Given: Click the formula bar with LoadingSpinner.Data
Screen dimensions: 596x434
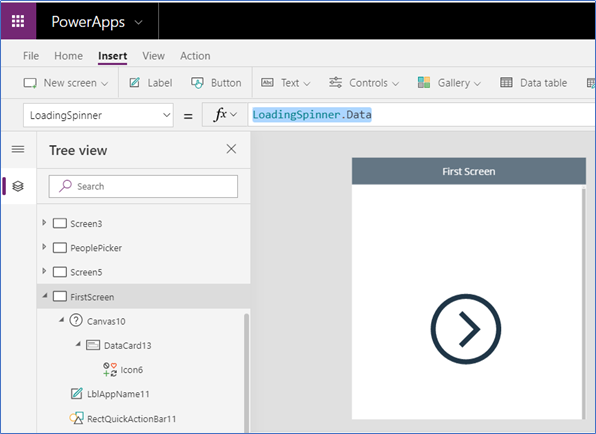Looking at the screenshot, I should (x=421, y=114).
